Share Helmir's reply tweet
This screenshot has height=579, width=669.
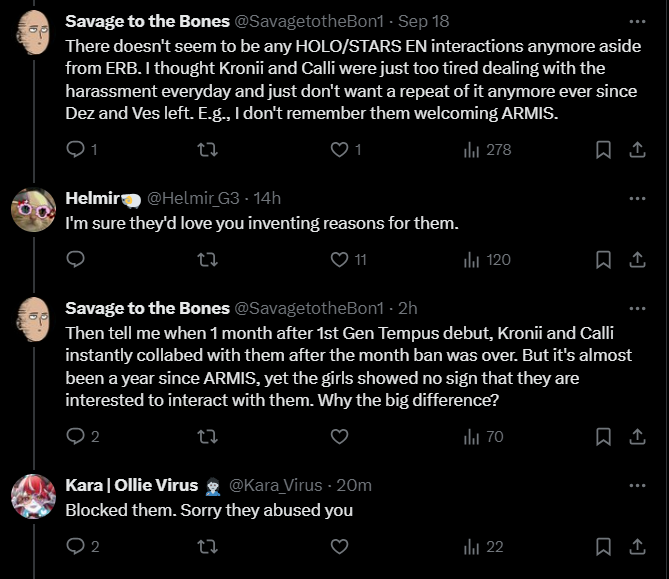(636, 259)
